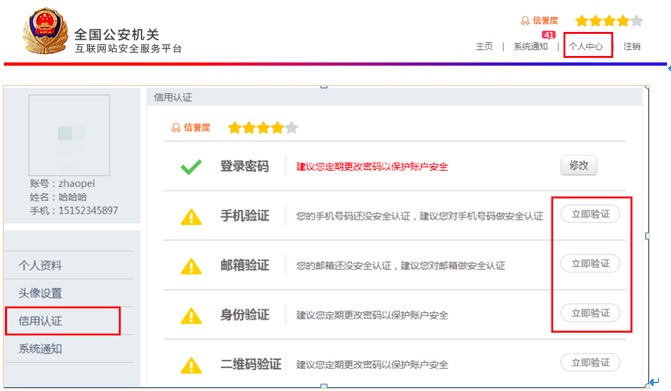Viewport: 671px width, 391px height.
Task: Go to 主页 in top navigation
Action: [484, 46]
